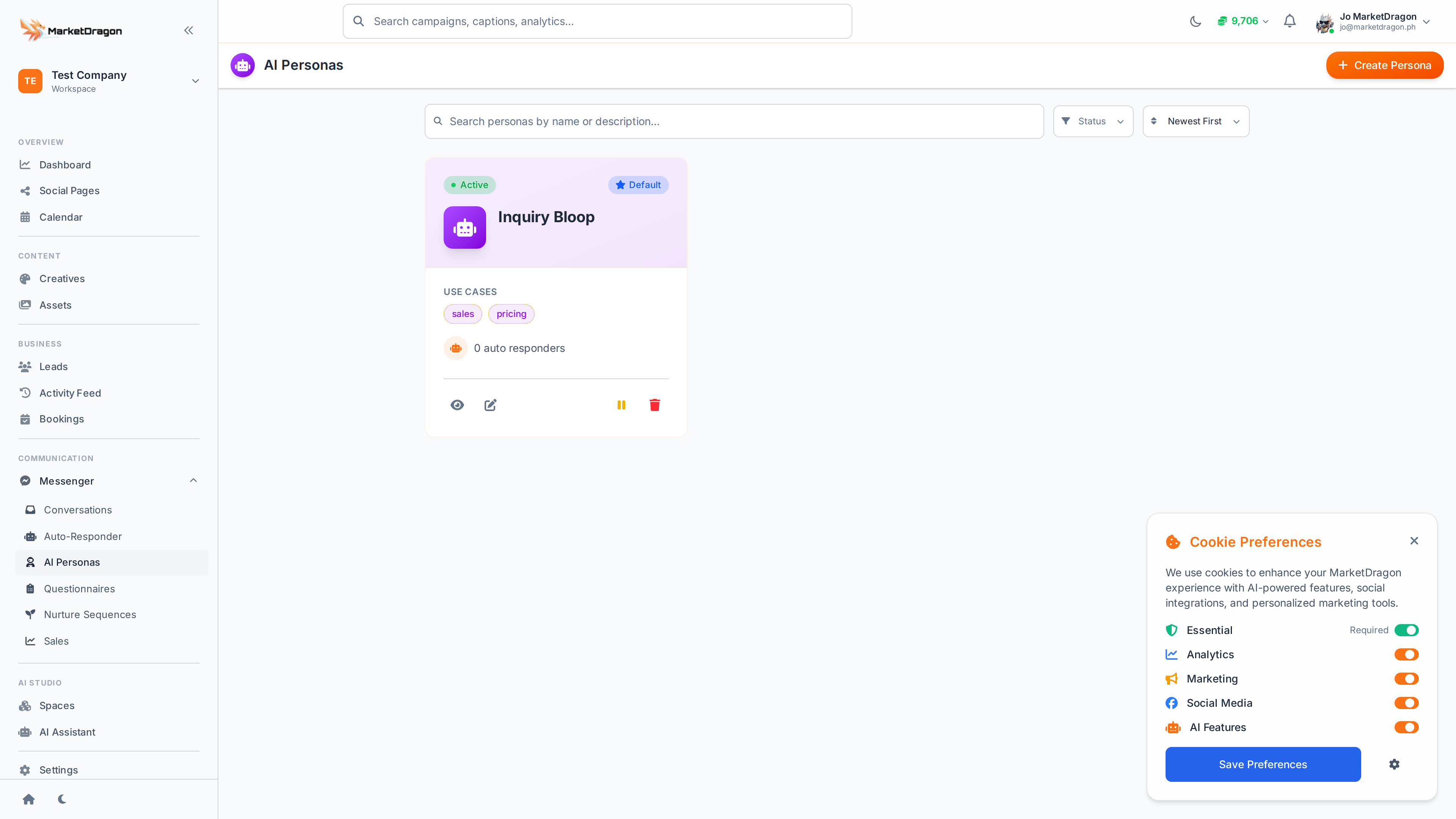Toggle the Essential cookies switch
This screenshot has width=1456, height=819.
[x=1406, y=630]
